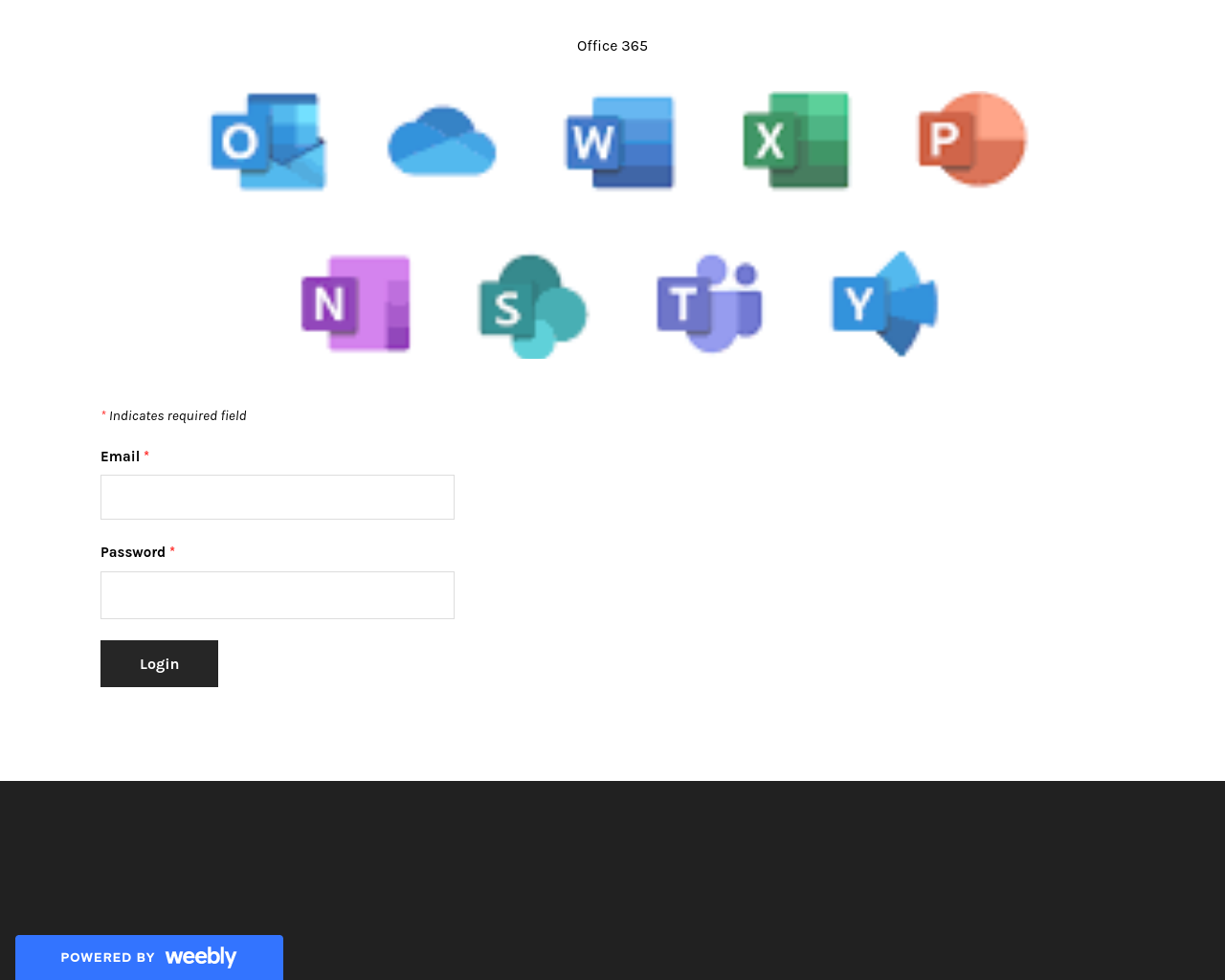Image resolution: width=1225 pixels, height=980 pixels.
Task: Click the PowerPoint icon
Action: click(972, 140)
